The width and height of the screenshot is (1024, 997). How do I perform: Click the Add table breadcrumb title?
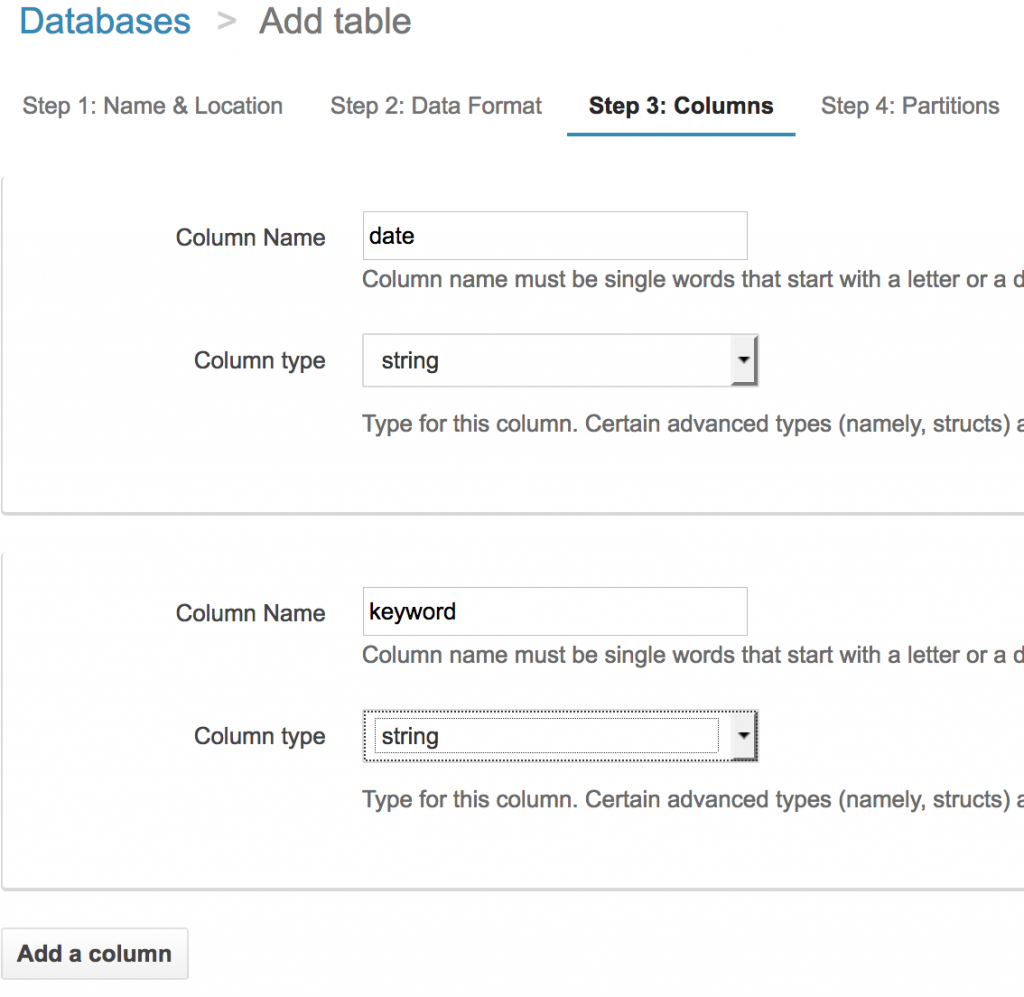point(335,21)
